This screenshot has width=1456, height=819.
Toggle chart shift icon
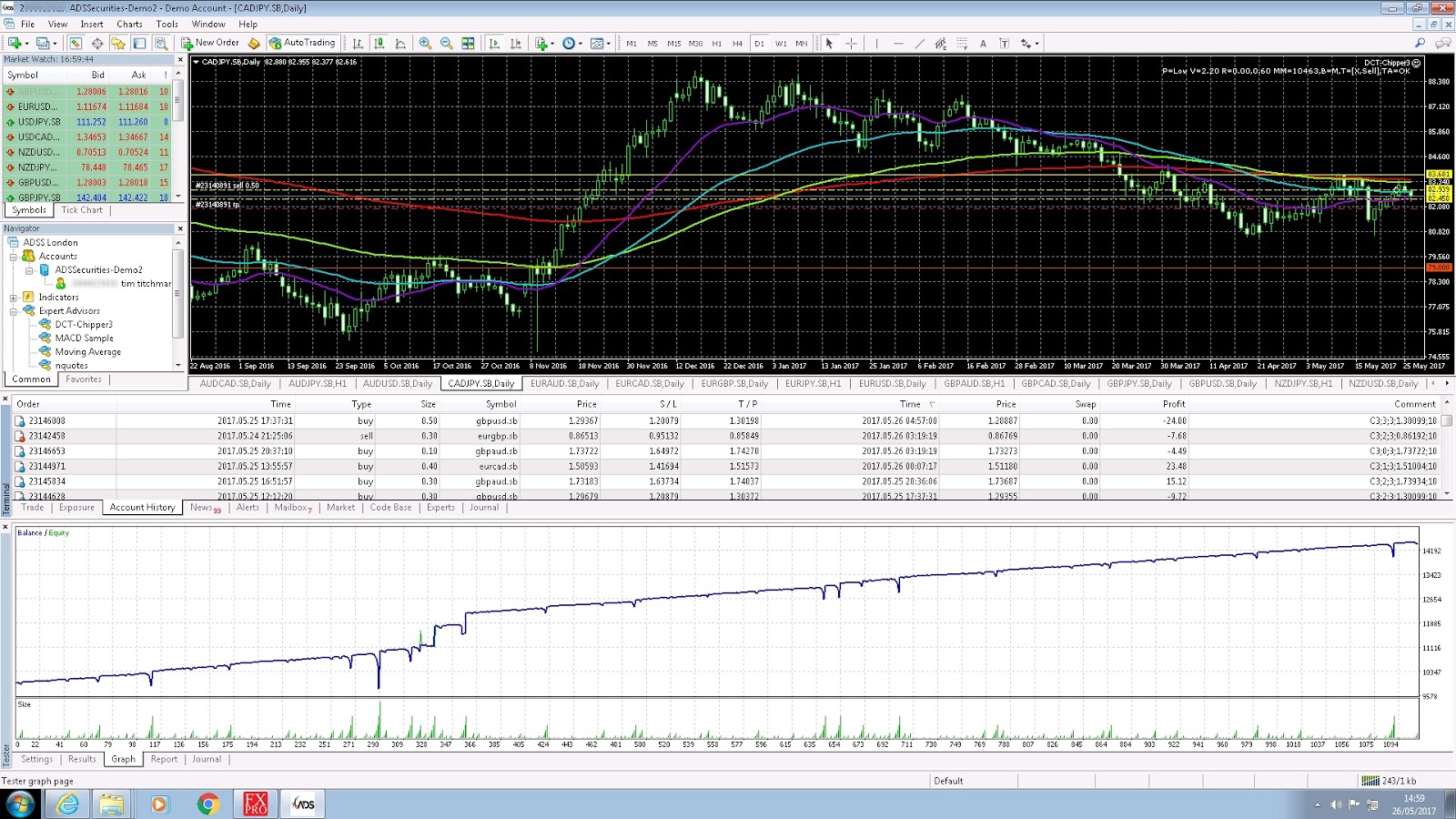(x=516, y=43)
